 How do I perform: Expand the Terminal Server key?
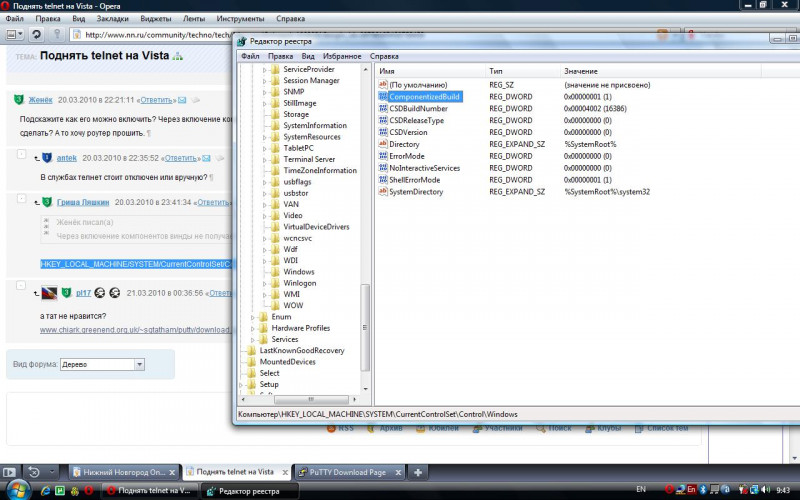click(x=264, y=159)
